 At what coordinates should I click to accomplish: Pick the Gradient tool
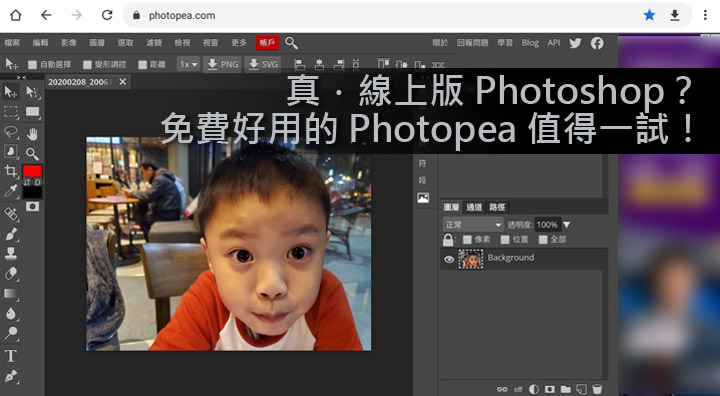click(11, 294)
